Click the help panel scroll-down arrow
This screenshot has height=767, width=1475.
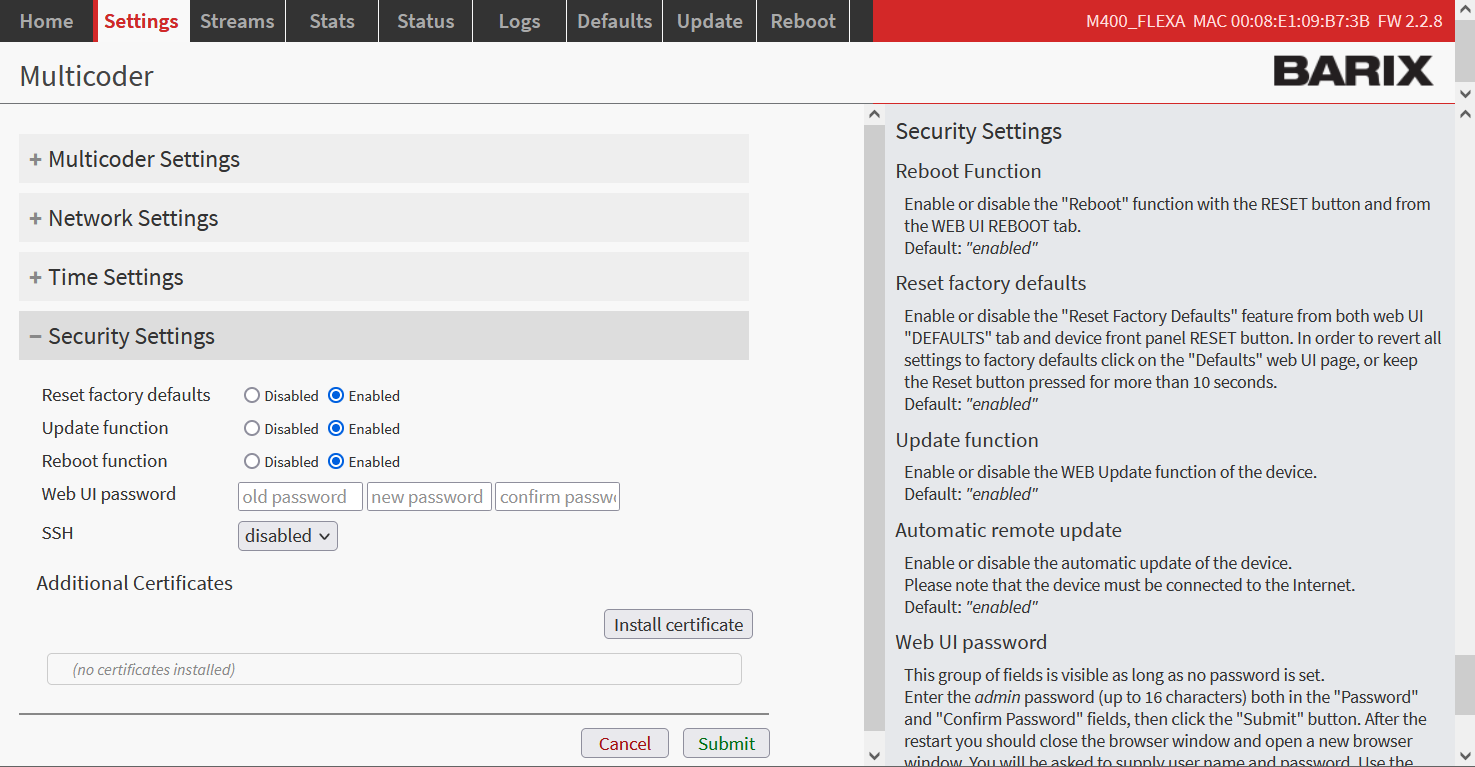(1465, 755)
